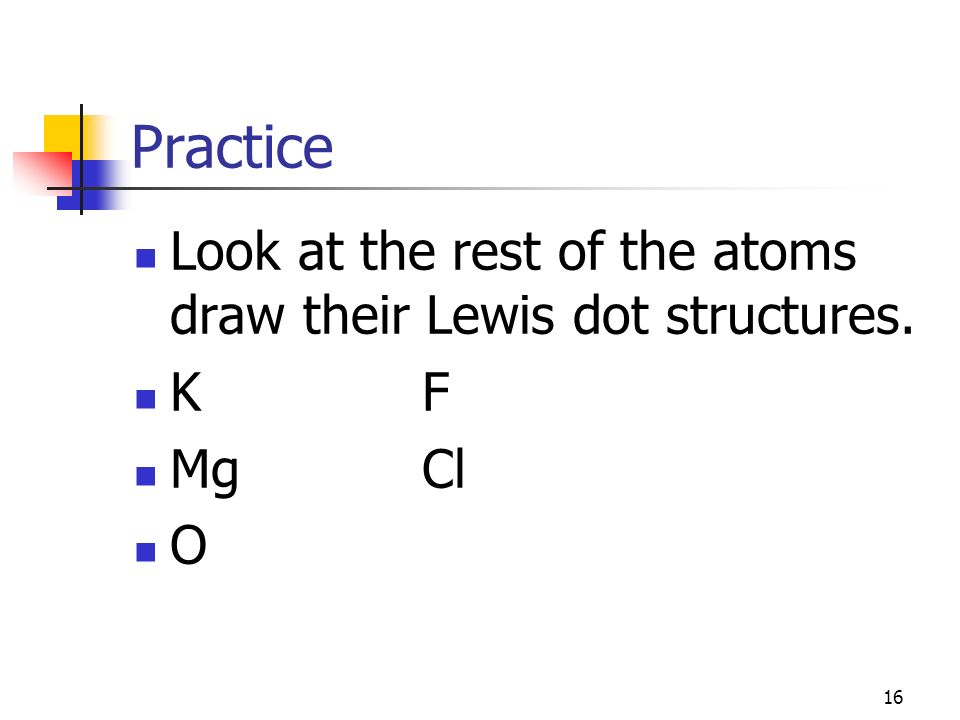Click the Practice slide title
Viewport: 960px width, 720px height.
[232, 147]
